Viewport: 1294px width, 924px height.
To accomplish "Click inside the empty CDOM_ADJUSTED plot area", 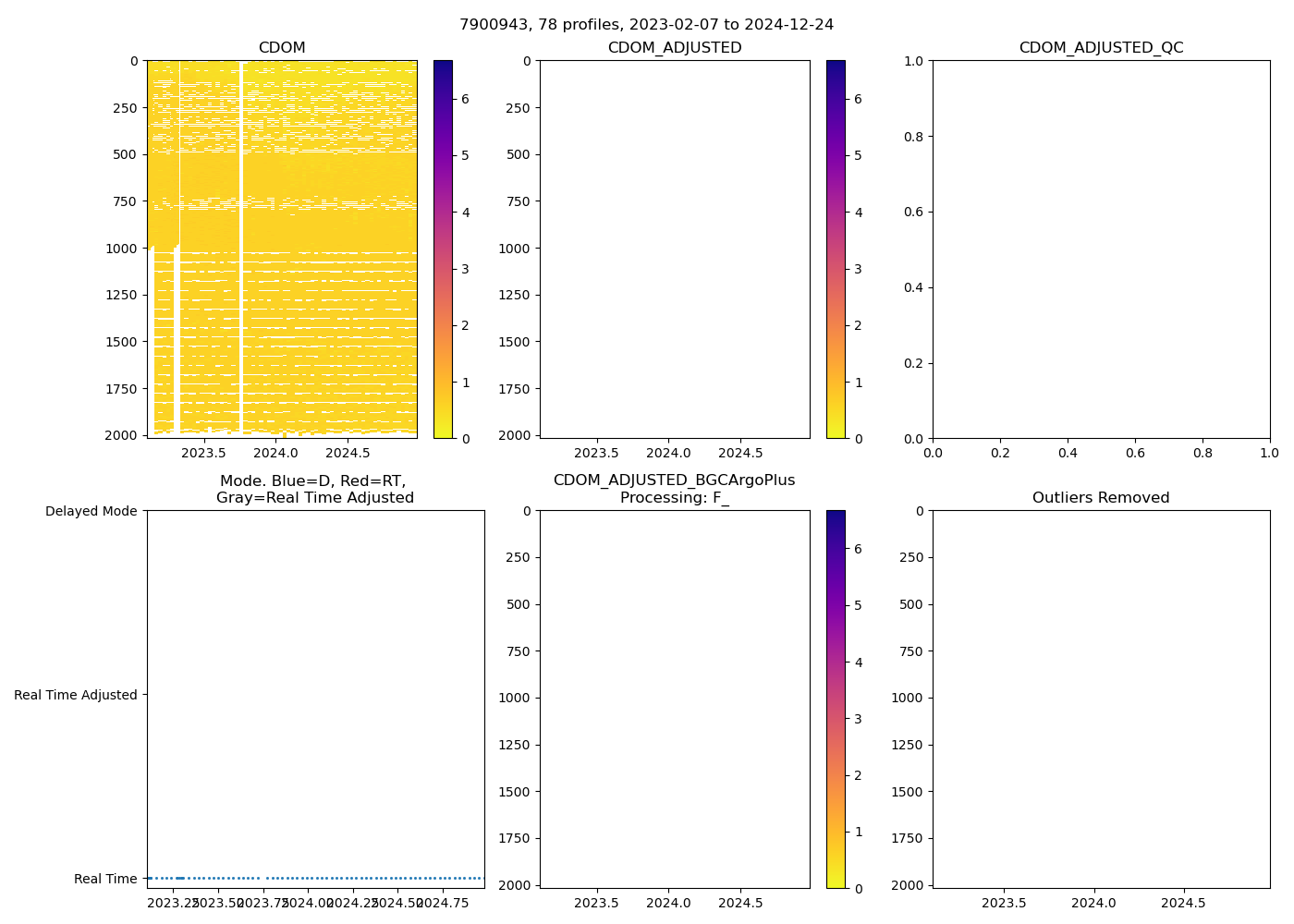I will tap(674, 249).
